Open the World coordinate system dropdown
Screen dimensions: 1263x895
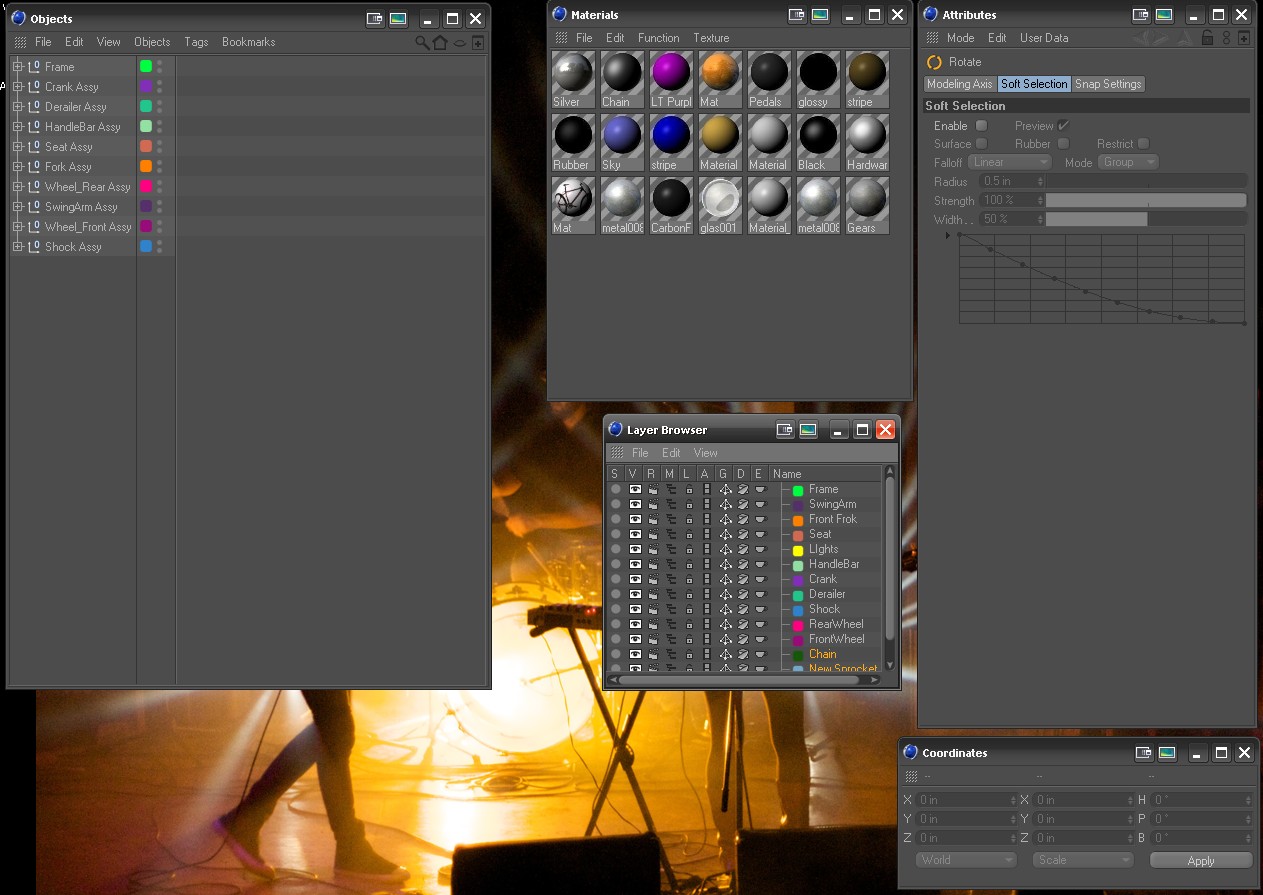[x=966, y=860]
